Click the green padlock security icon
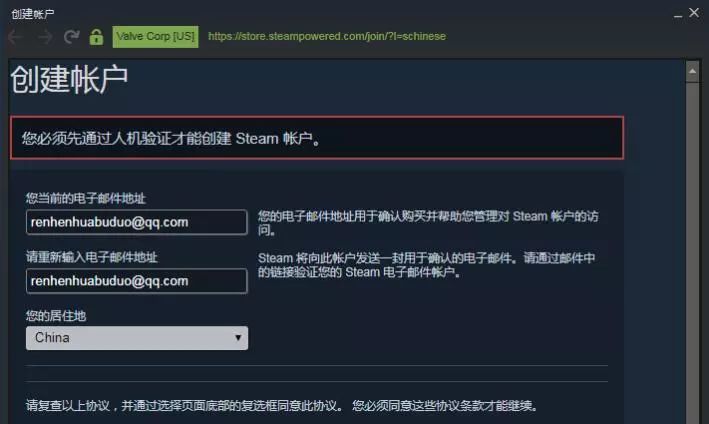 pyautogui.click(x=96, y=37)
